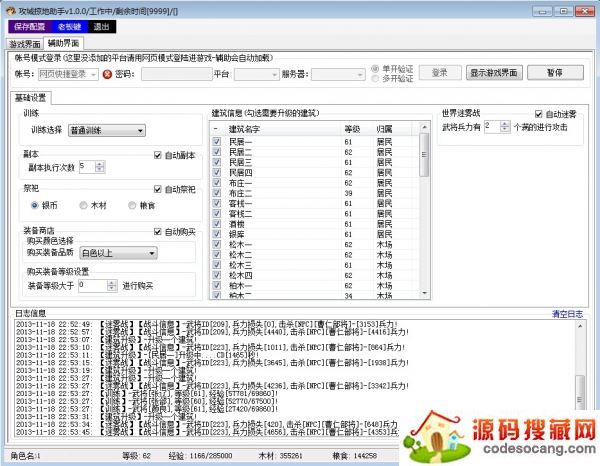This screenshot has width=600, height=466.
Task: Switch to the 游戏界面 tab
Action: [x=25, y=44]
